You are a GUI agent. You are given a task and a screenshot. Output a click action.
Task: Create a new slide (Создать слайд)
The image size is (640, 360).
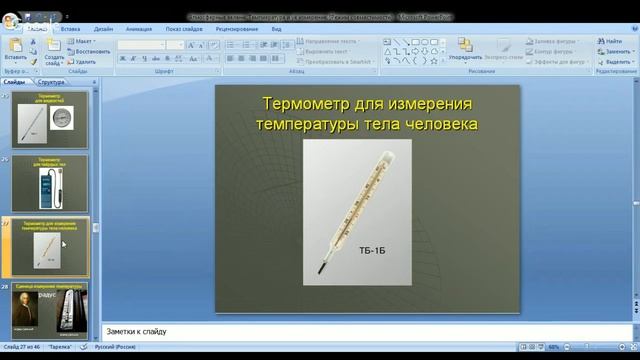tap(54, 51)
